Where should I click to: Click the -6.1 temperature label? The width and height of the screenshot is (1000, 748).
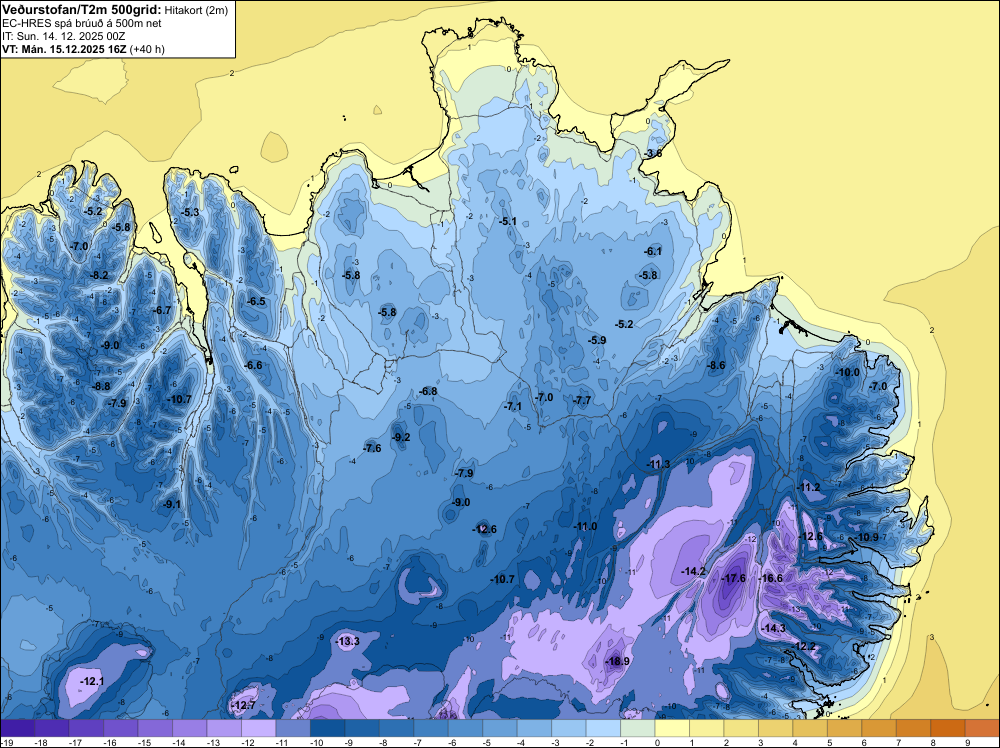653,251
